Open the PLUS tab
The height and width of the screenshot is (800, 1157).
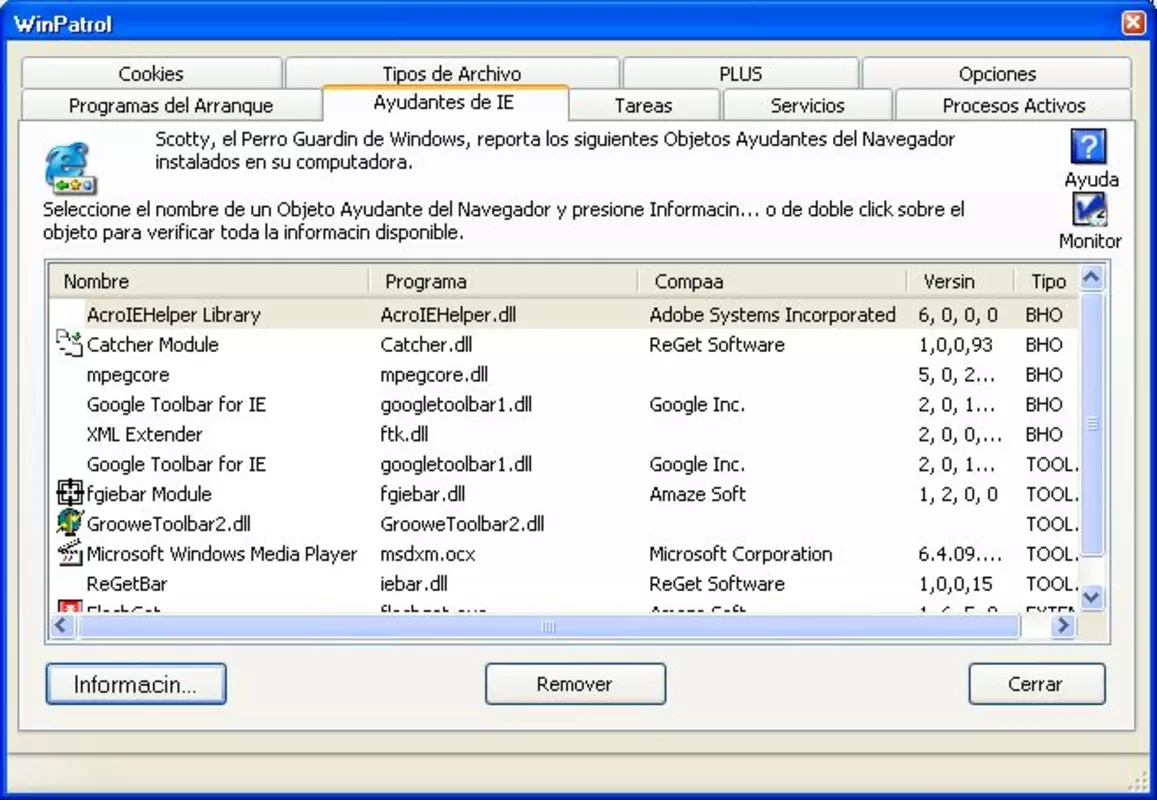coord(740,73)
